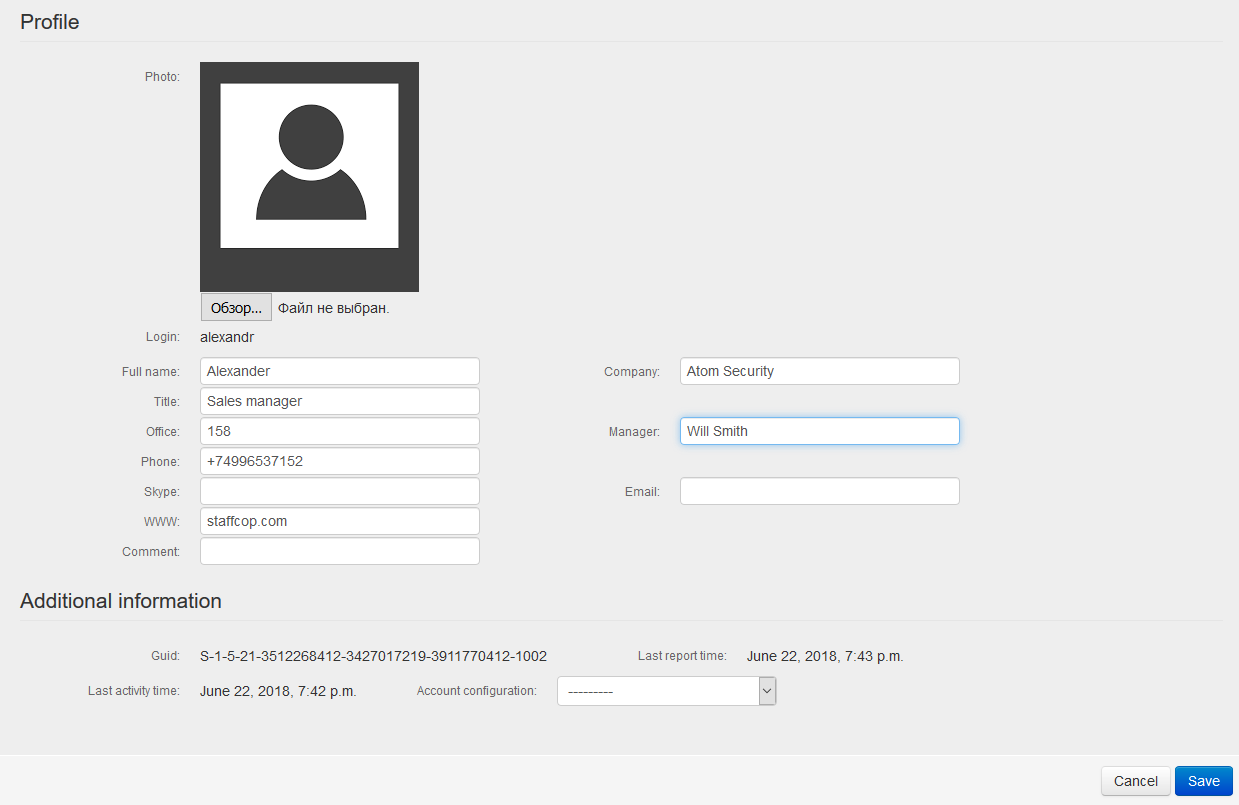The image size is (1239, 805).
Task: Click the empty Comment input field
Action: pyautogui.click(x=339, y=551)
